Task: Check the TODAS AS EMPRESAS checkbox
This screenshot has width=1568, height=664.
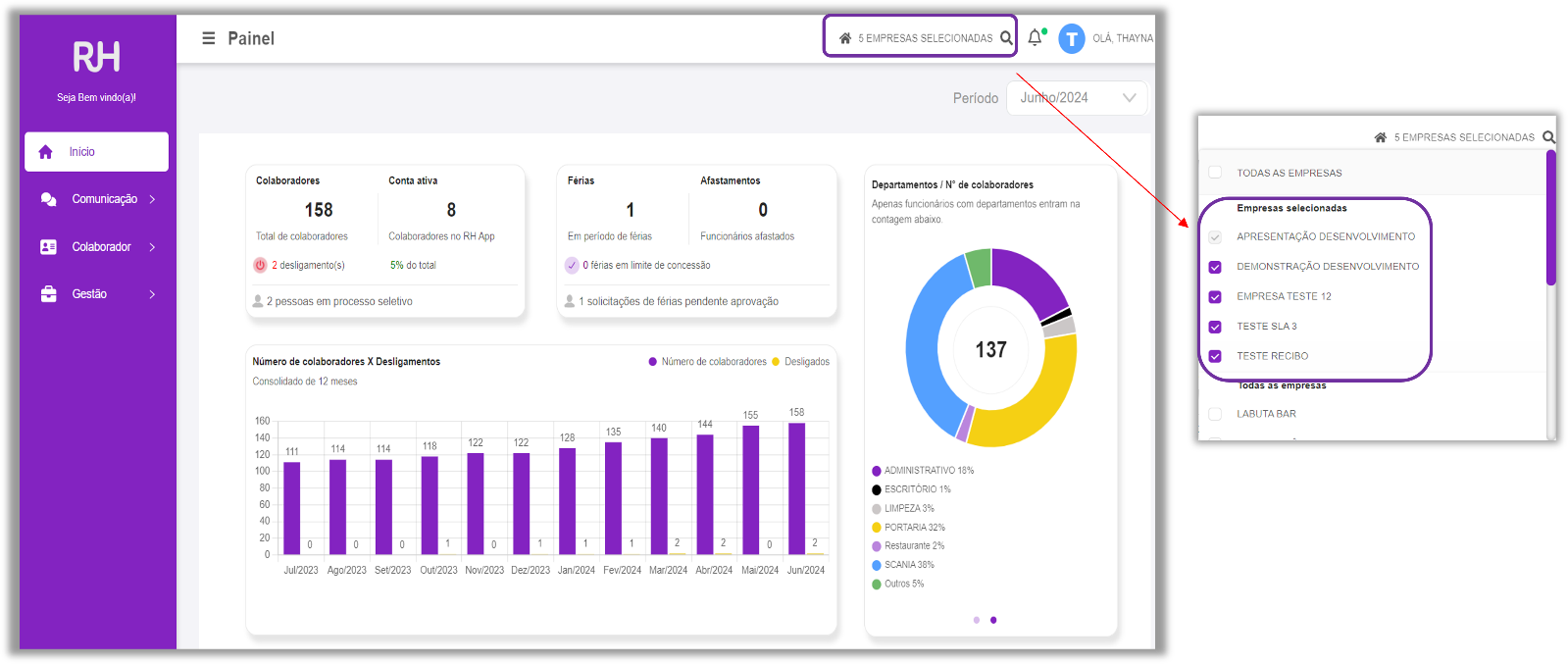Action: pyautogui.click(x=1215, y=173)
